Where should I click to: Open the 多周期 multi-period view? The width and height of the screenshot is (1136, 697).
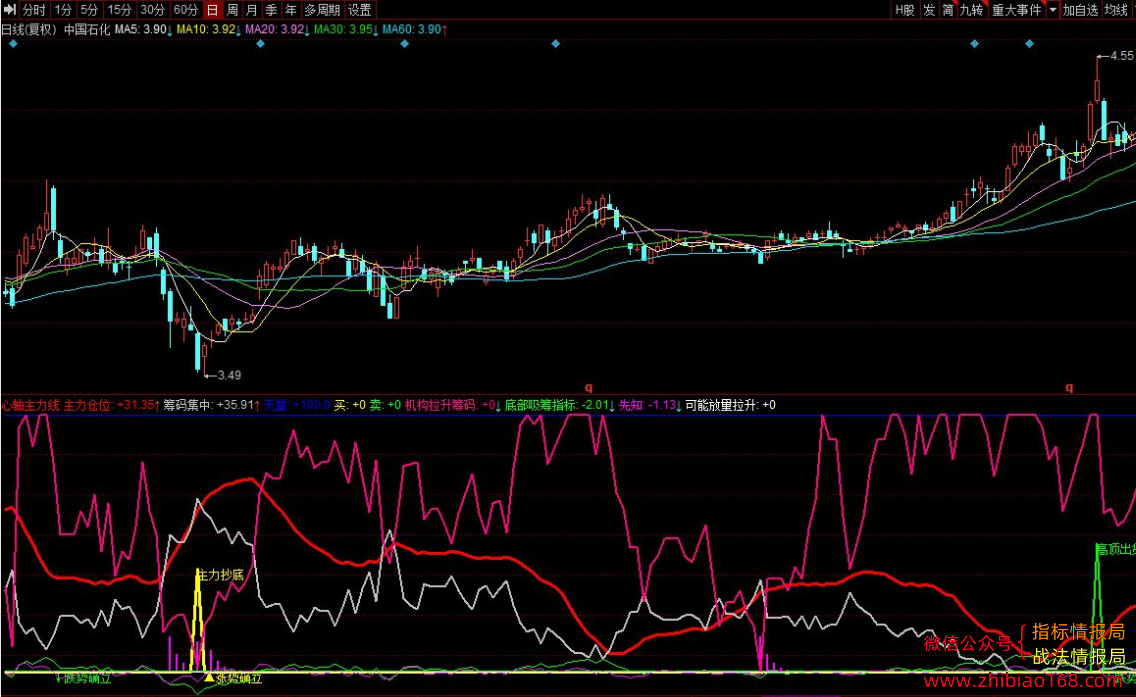(322, 9)
